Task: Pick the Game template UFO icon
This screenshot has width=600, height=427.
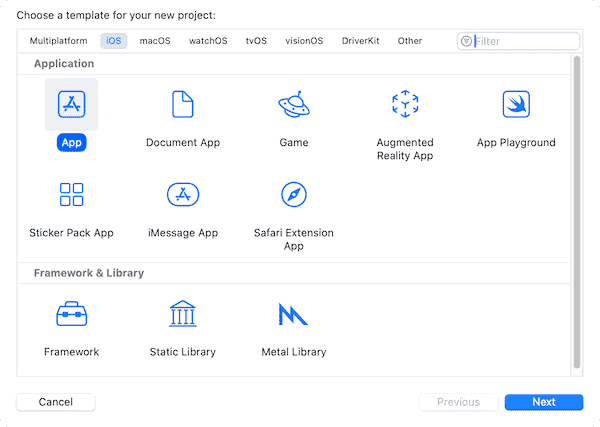Action: [x=293, y=104]
